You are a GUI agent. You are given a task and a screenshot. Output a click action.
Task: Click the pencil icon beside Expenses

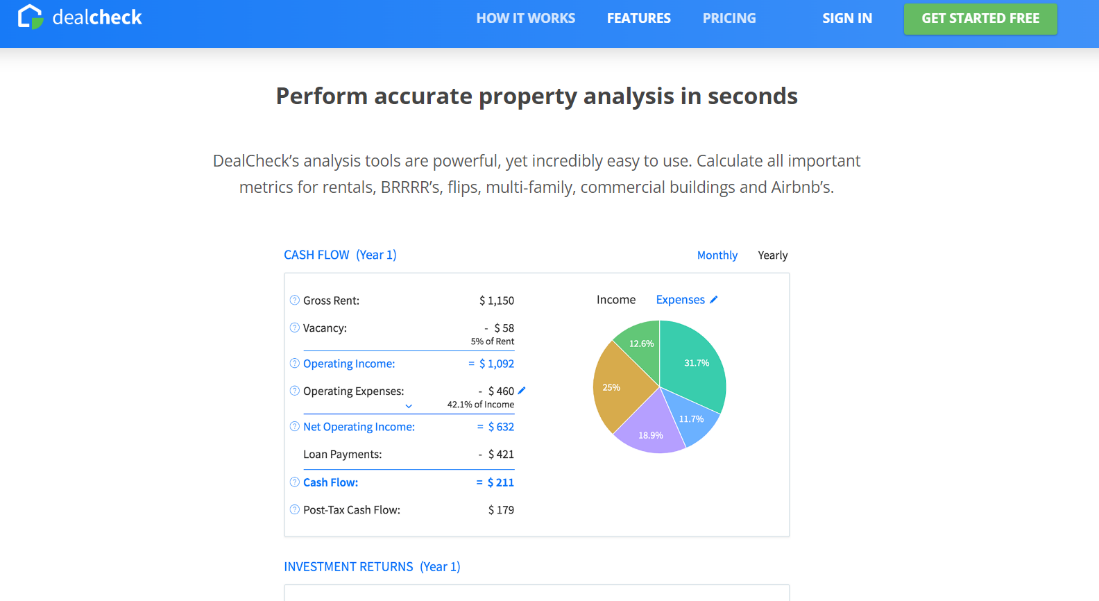coord(714,299)
